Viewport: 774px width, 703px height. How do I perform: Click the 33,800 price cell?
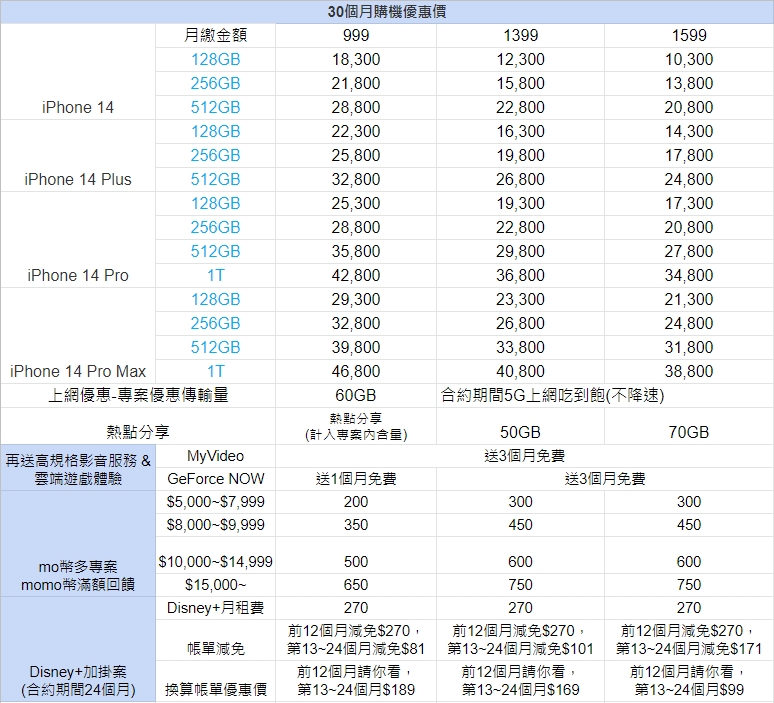pos(520,348)
